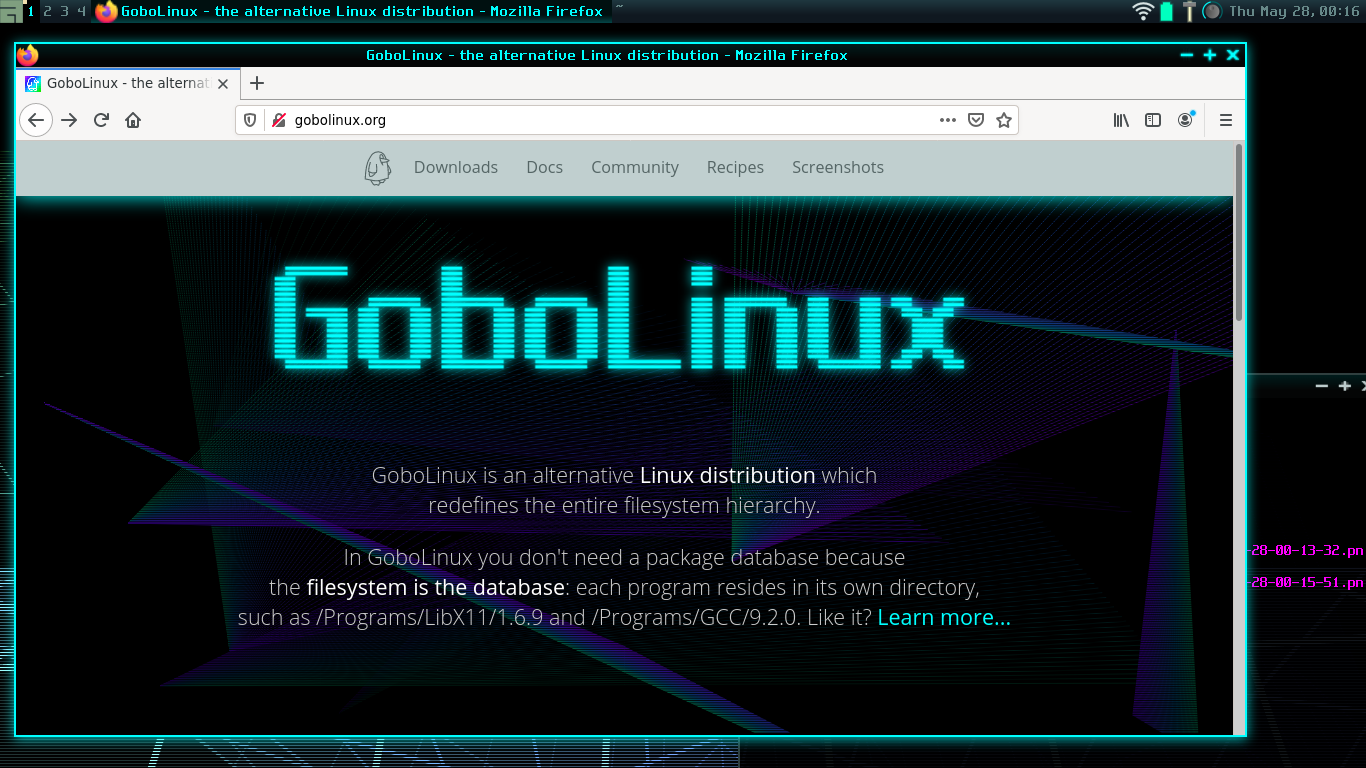Open the Firefox home page
Screen dimensions: 1366x768
[x=133, y=119]
